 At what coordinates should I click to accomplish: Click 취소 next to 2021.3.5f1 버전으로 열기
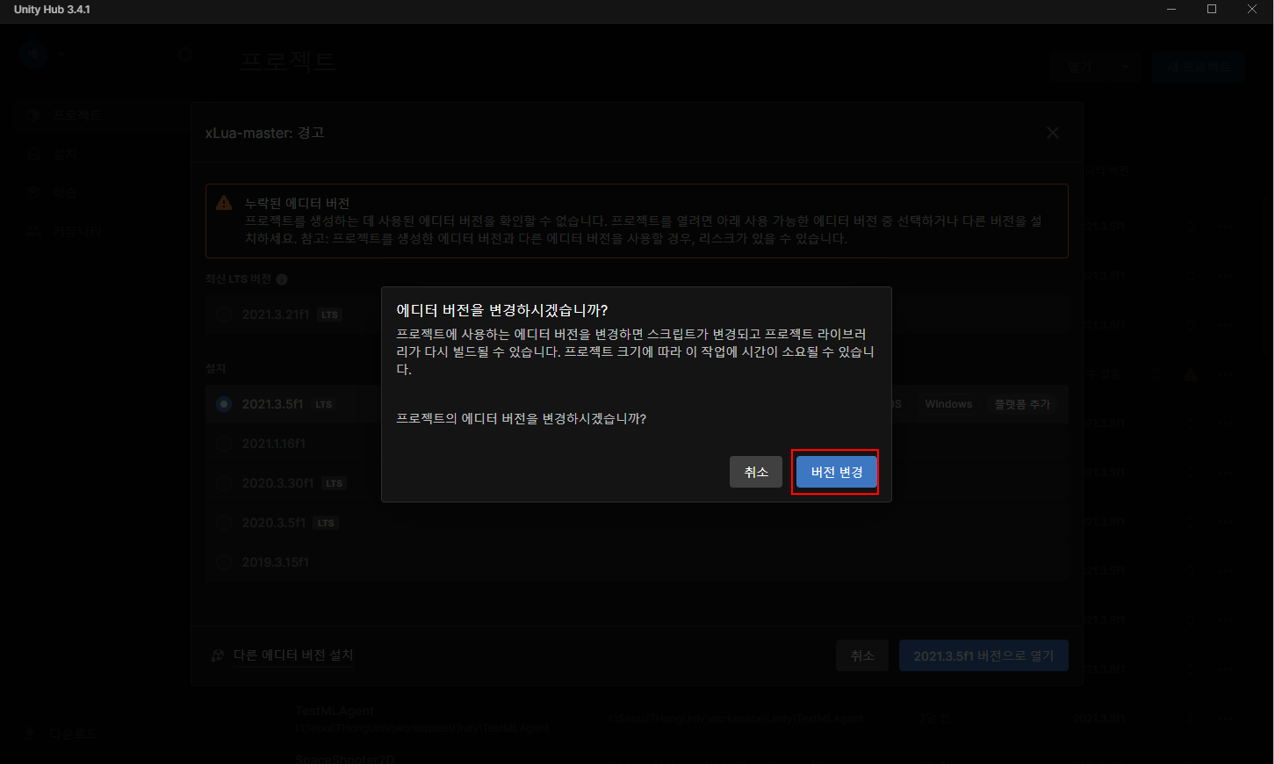(862, 656)
